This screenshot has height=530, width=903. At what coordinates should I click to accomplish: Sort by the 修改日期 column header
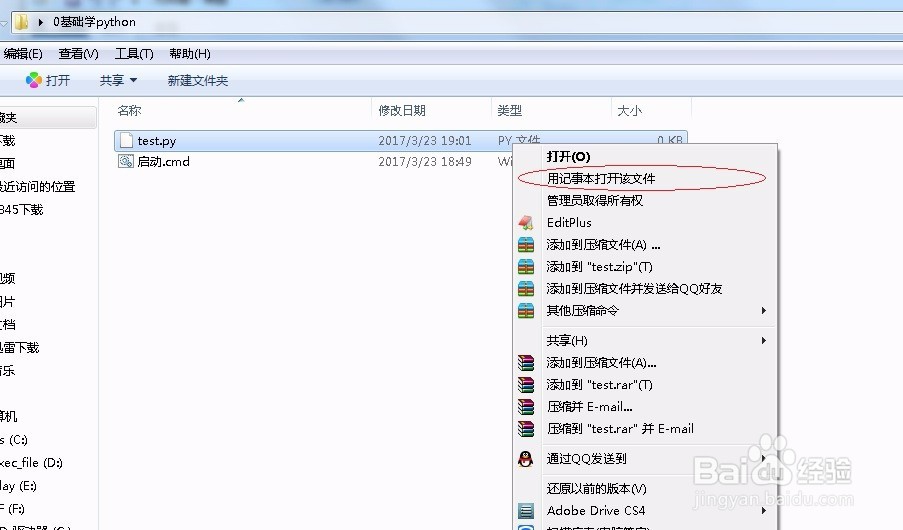(401, 111)
